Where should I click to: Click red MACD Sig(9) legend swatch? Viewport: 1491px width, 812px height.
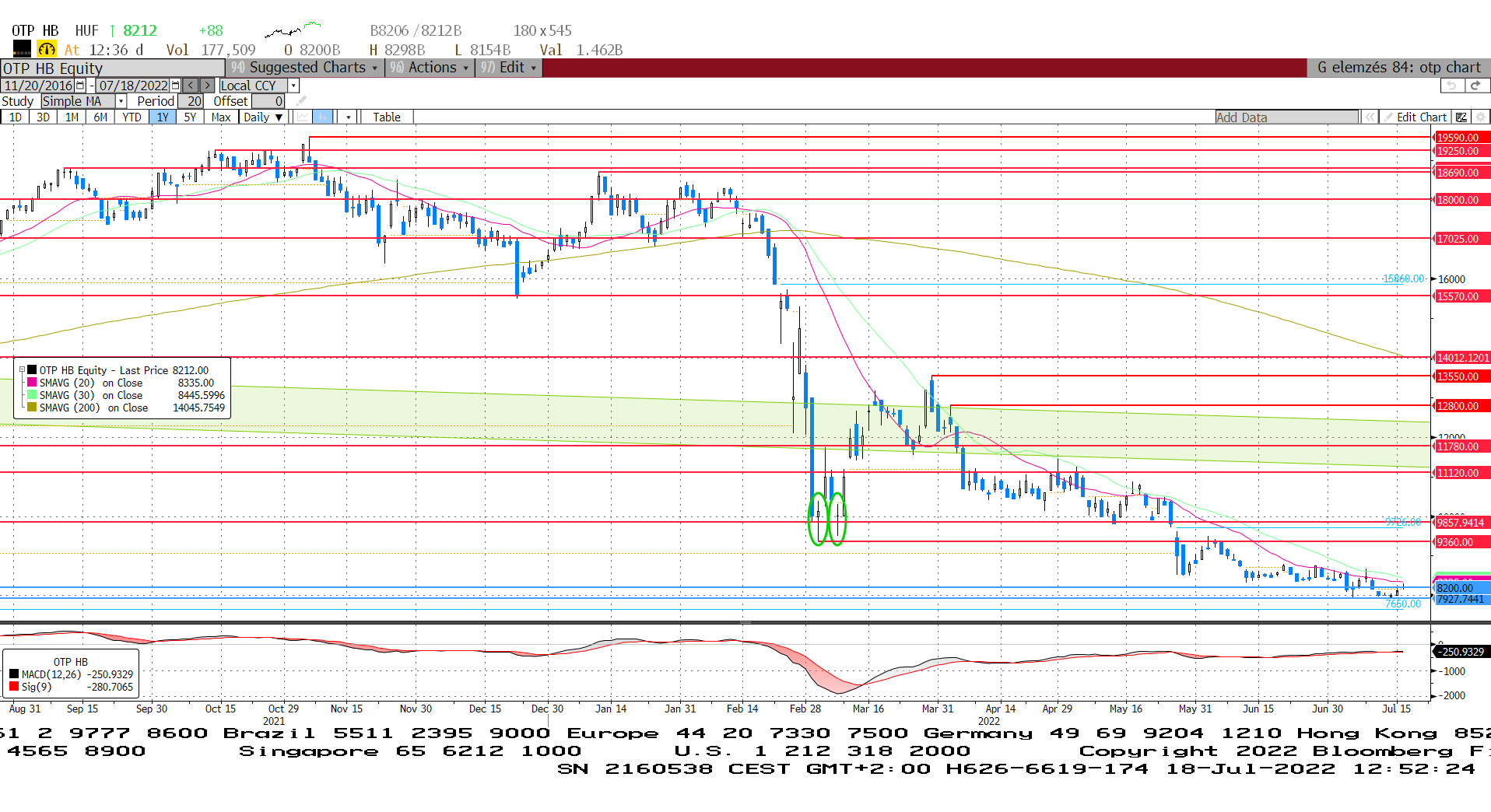pos(14,687)
